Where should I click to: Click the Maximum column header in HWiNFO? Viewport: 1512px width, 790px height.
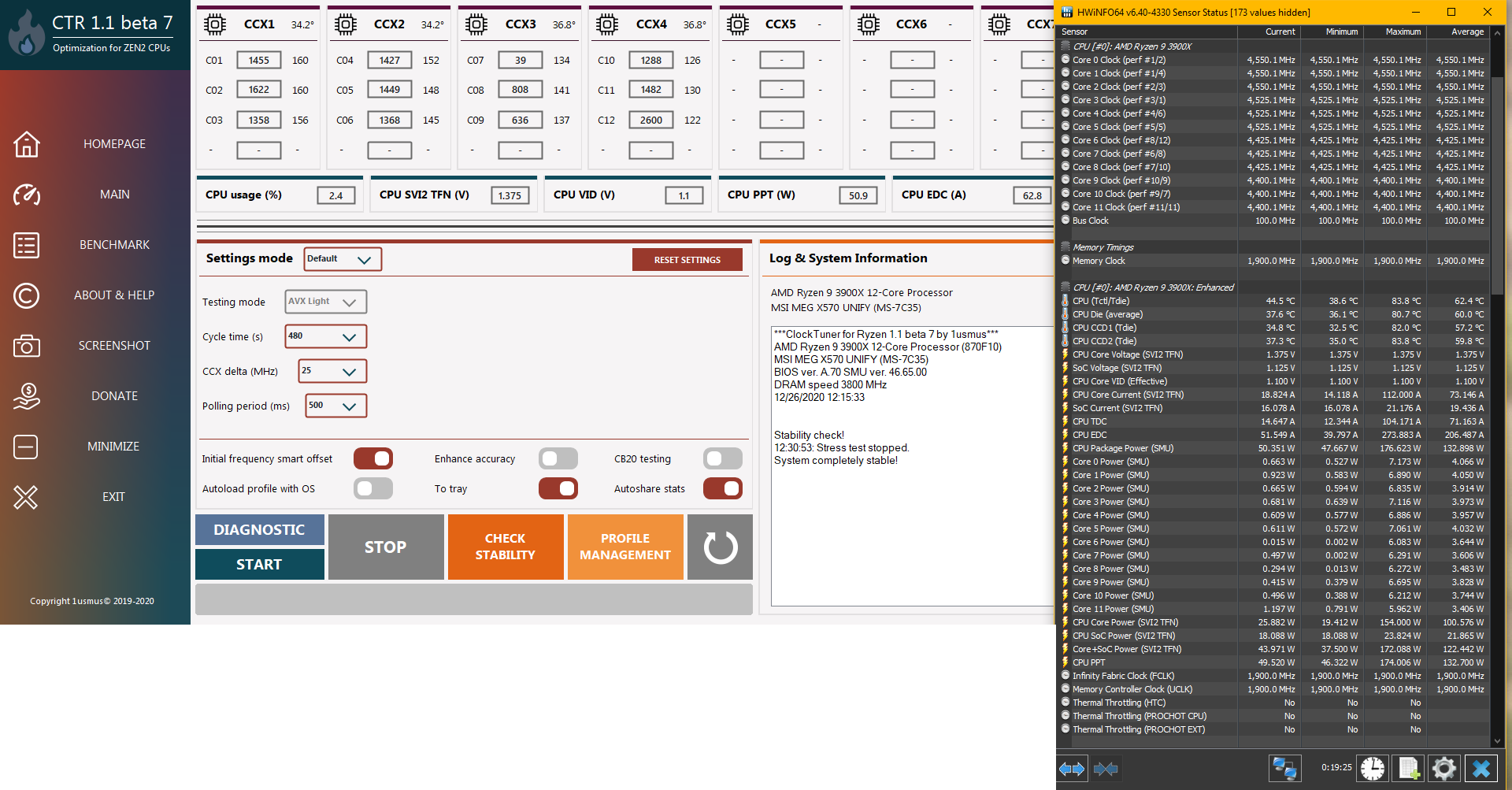(x=1395, y=32)
